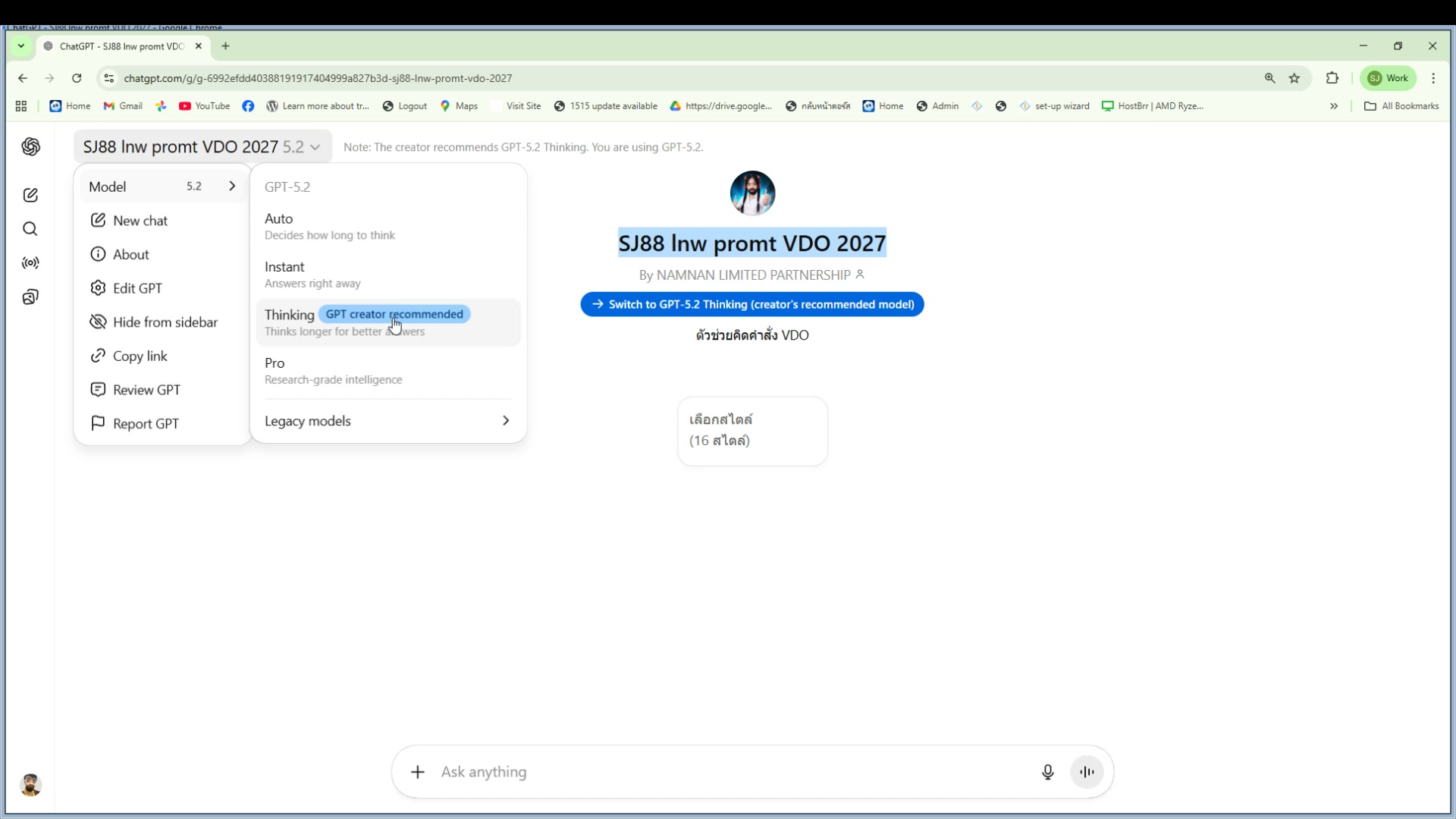Viewport: 1456px width, 819px height.
Task: Select Report GPT from the menu
Action: click(x=146, y=423)
